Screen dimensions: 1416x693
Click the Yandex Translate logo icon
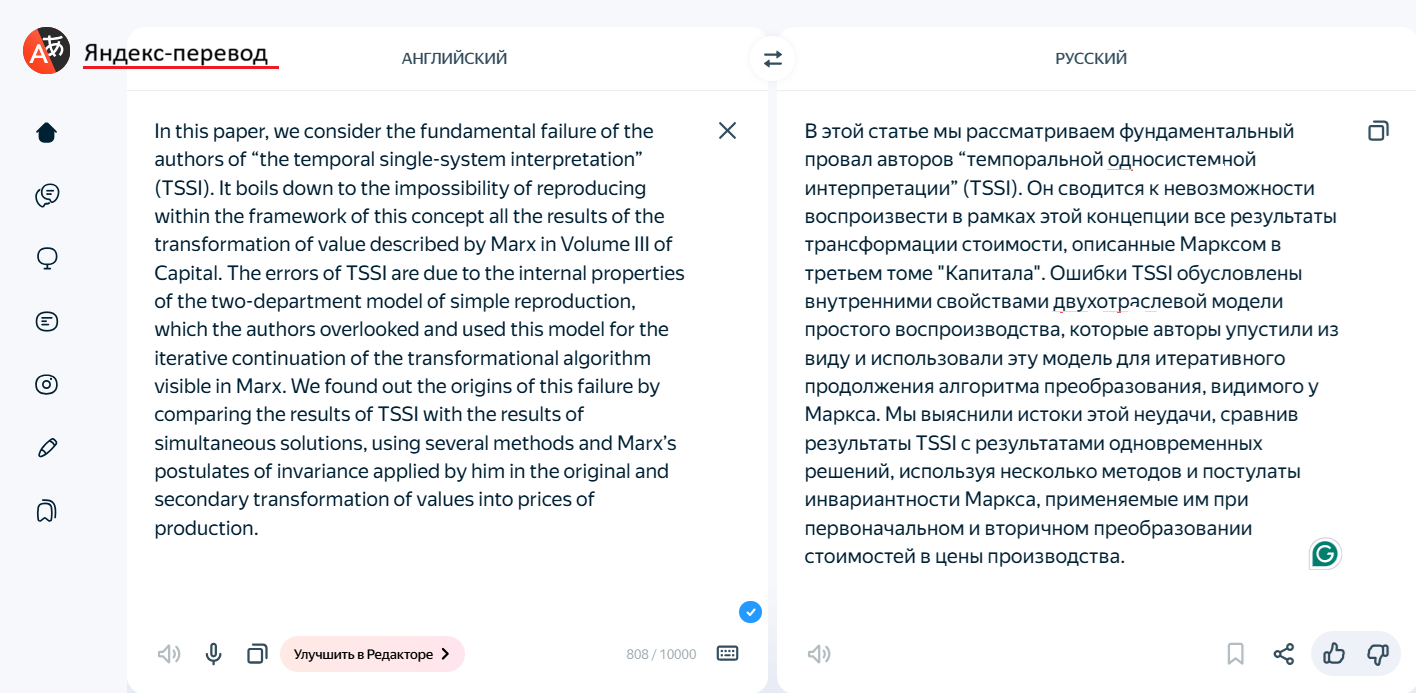pyautogui.click(x=47, y=51)
